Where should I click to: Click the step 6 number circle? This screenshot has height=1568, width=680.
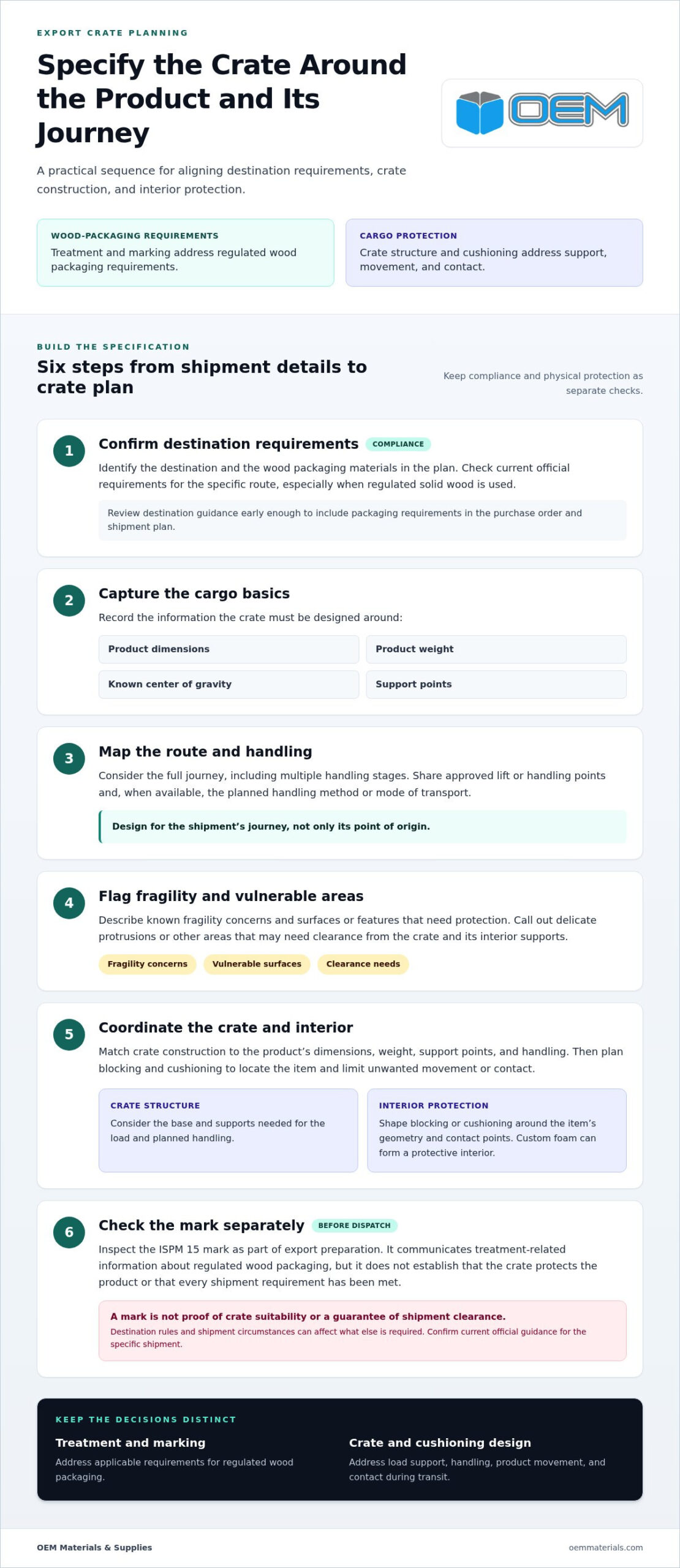69,1232
